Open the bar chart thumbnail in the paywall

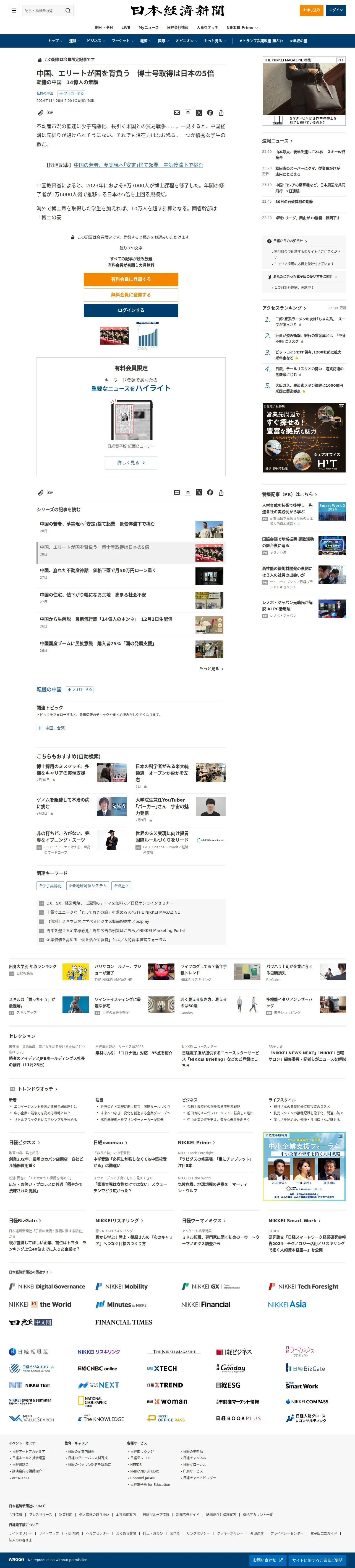pyautogui.click(x=147, y=335)
